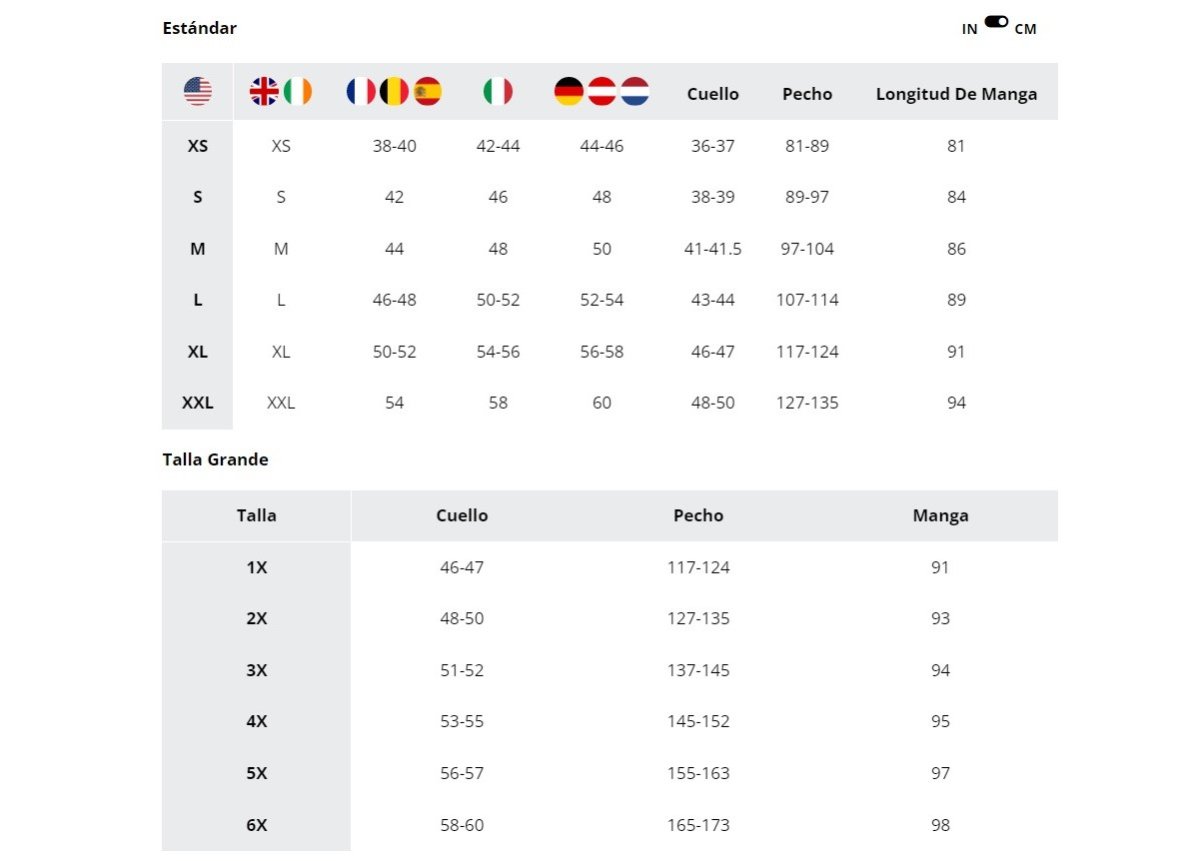This screenshot has width=1200, height=861.
Task: Select the XXL row label
Action: [198, 403]
